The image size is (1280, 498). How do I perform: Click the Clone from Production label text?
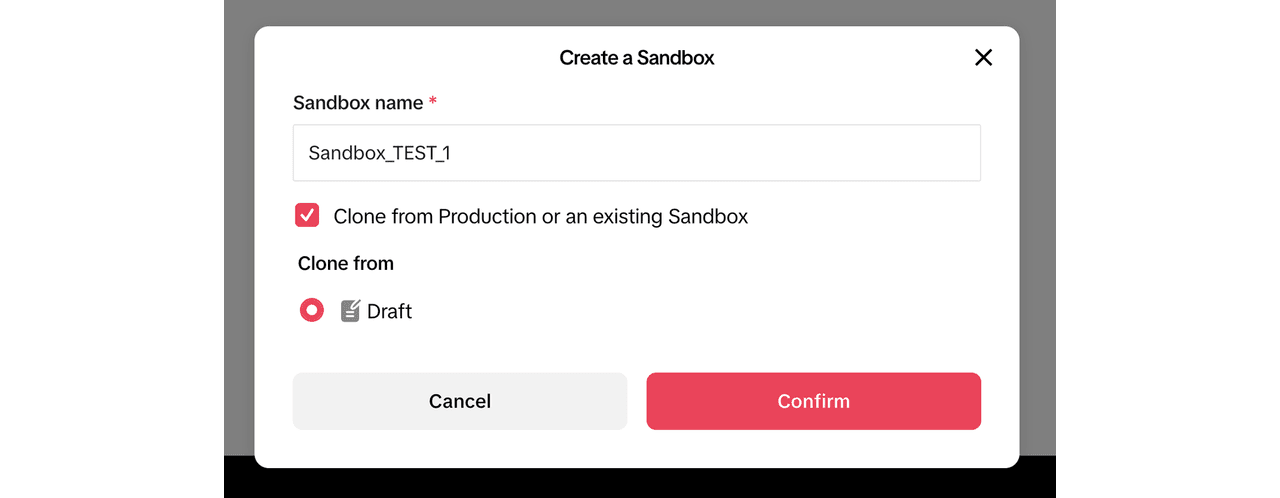point(541,216)
